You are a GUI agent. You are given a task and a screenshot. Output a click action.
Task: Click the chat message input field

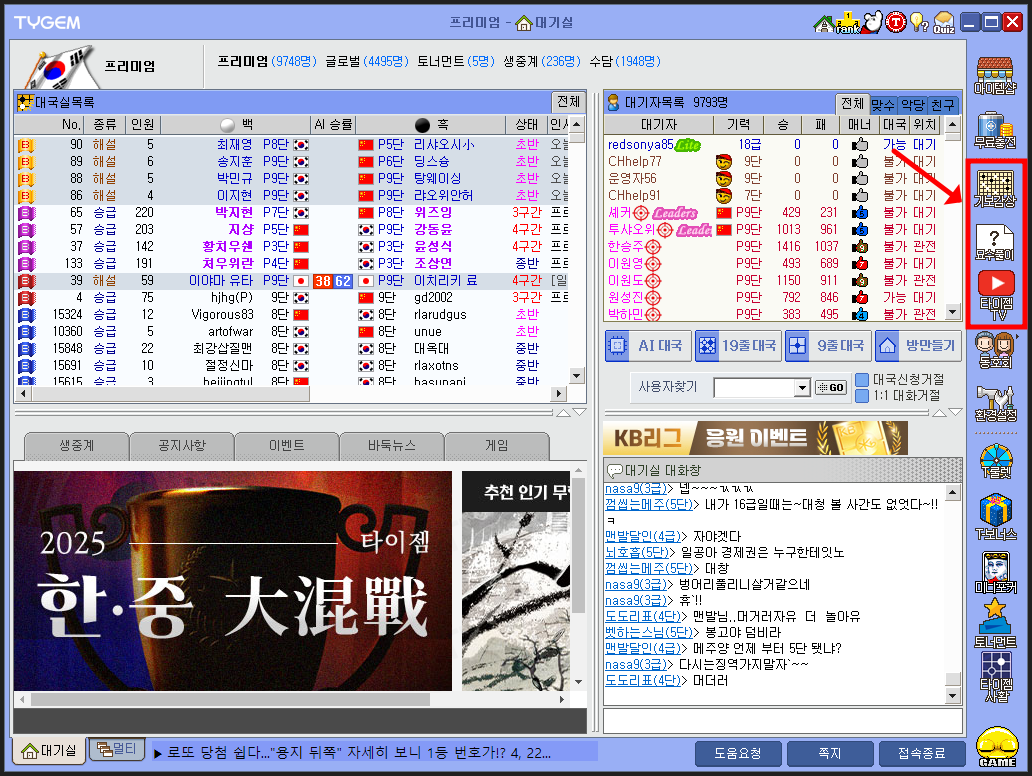click(783, 721)
